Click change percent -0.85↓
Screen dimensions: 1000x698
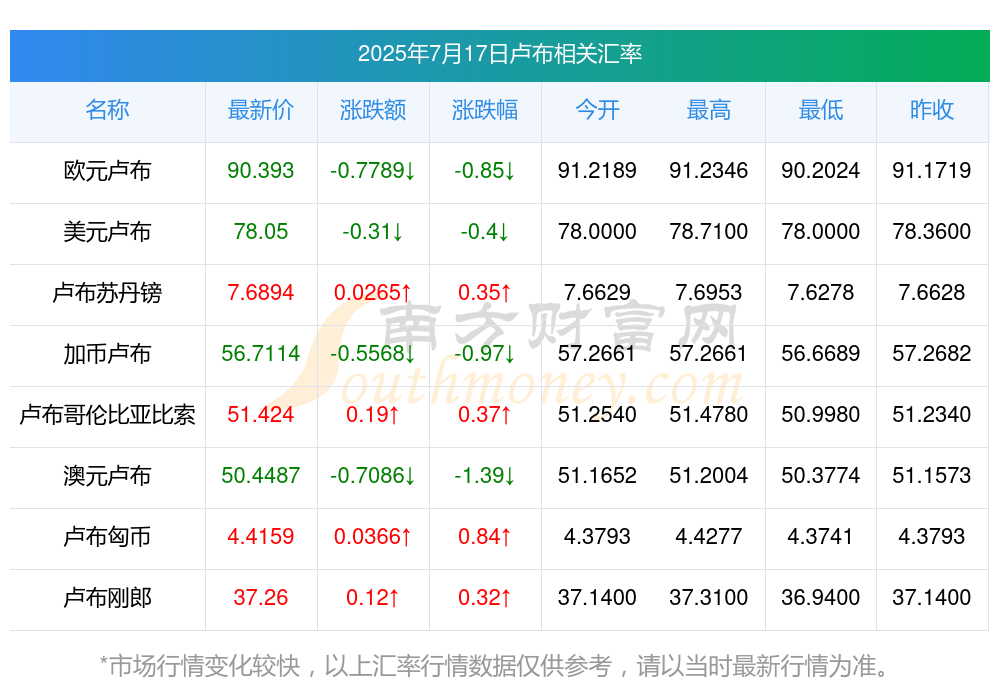point(485,170)
